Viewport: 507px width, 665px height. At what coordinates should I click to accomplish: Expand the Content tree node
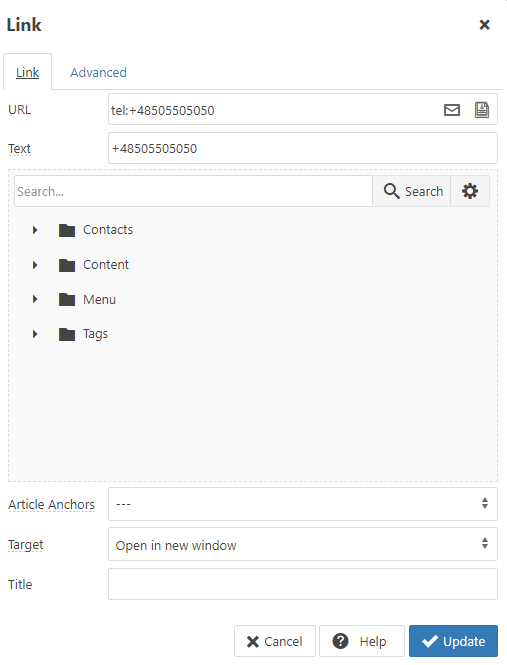coord(35,265)
